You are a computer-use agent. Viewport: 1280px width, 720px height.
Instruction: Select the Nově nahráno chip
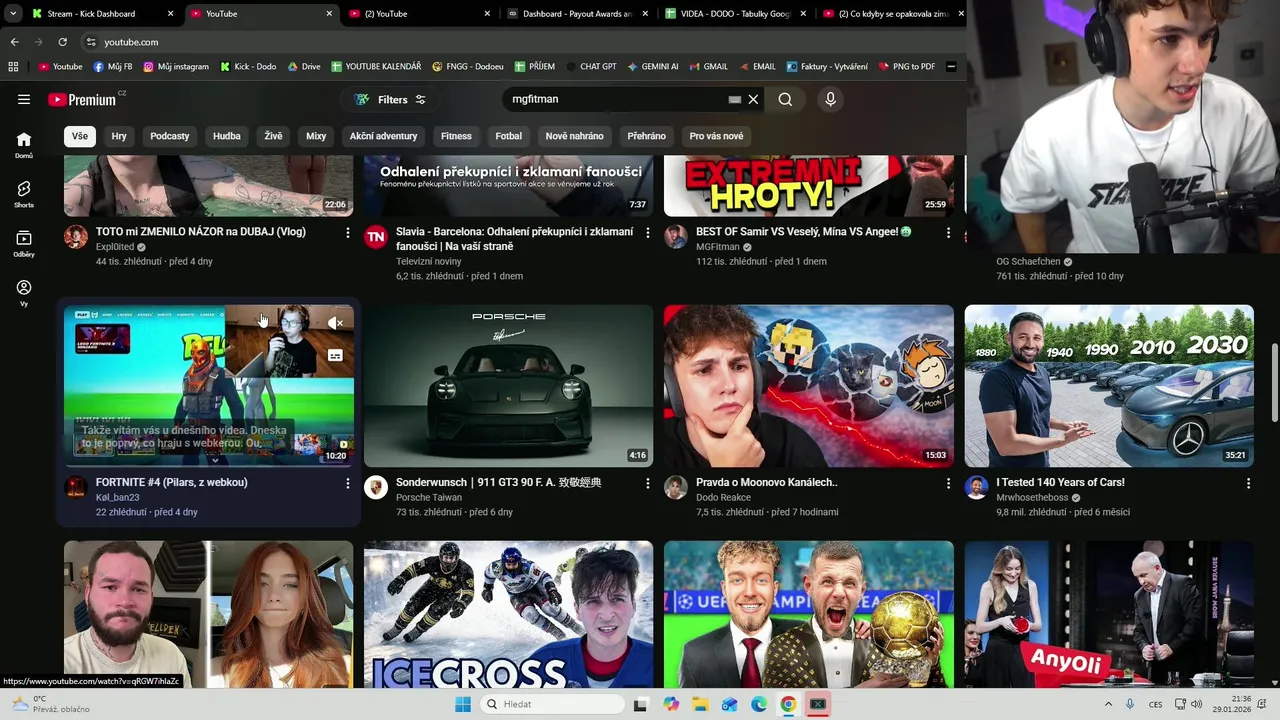(x=574, y=136)
